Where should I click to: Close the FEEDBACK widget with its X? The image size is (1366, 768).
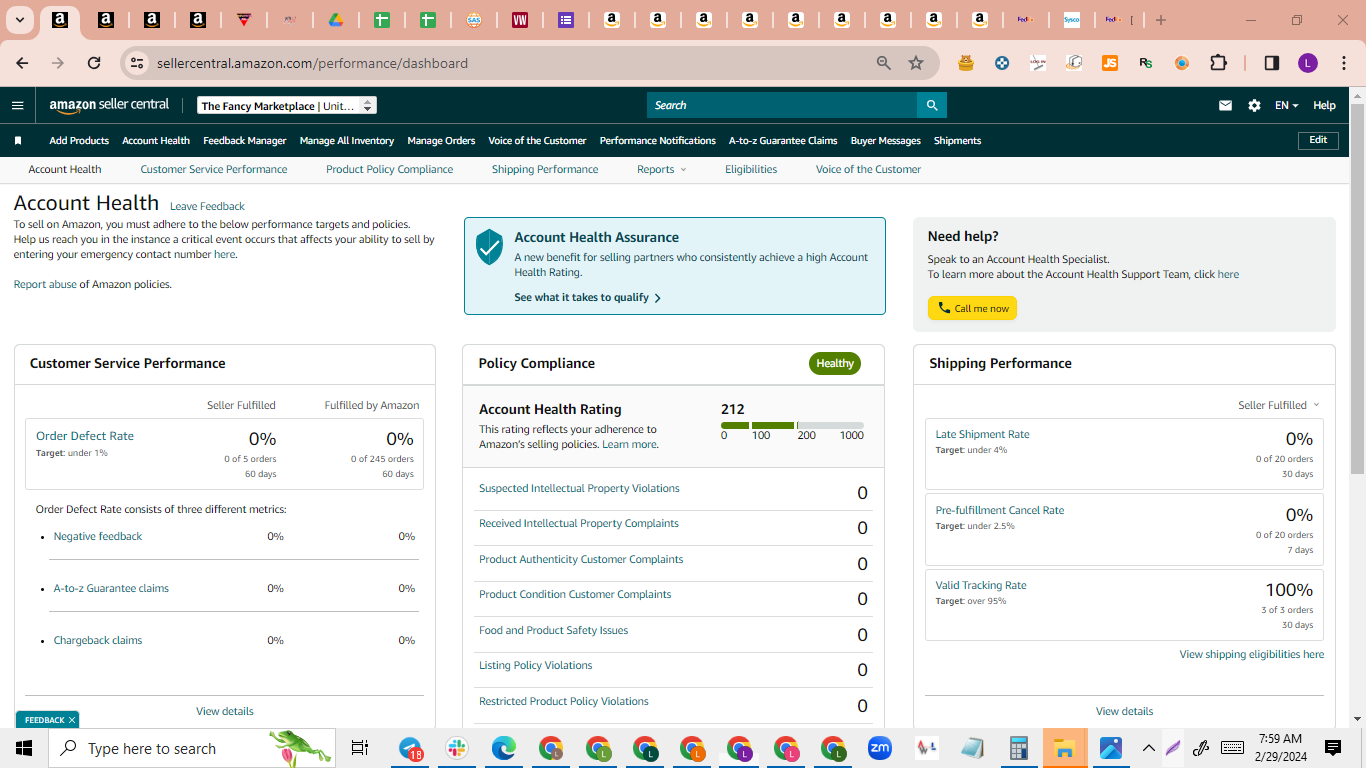tap(72, 720)
